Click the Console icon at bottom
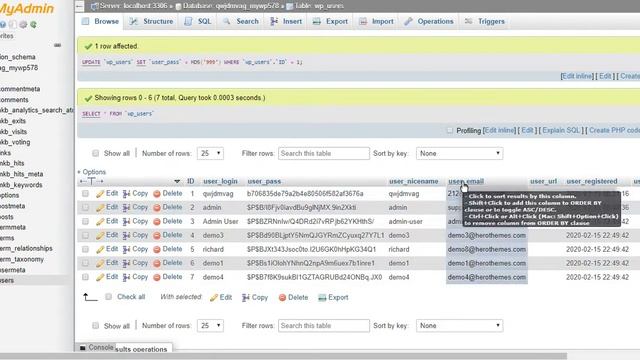 pyautogui.click(x=83, y=348)
